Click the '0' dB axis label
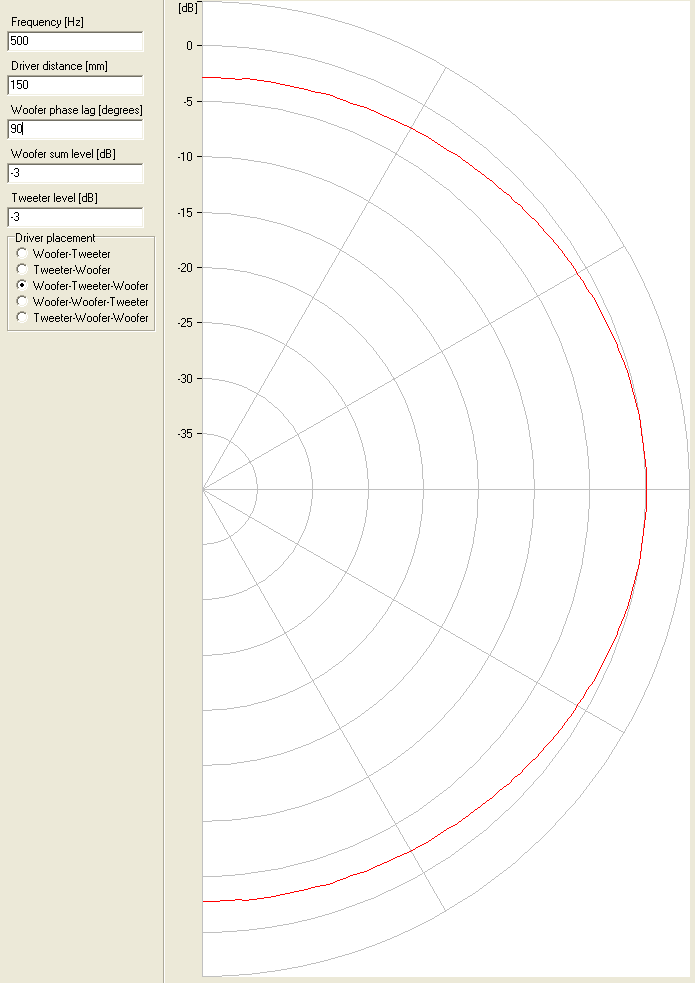This screenshot has width=695, height=983. click(189, 46)
